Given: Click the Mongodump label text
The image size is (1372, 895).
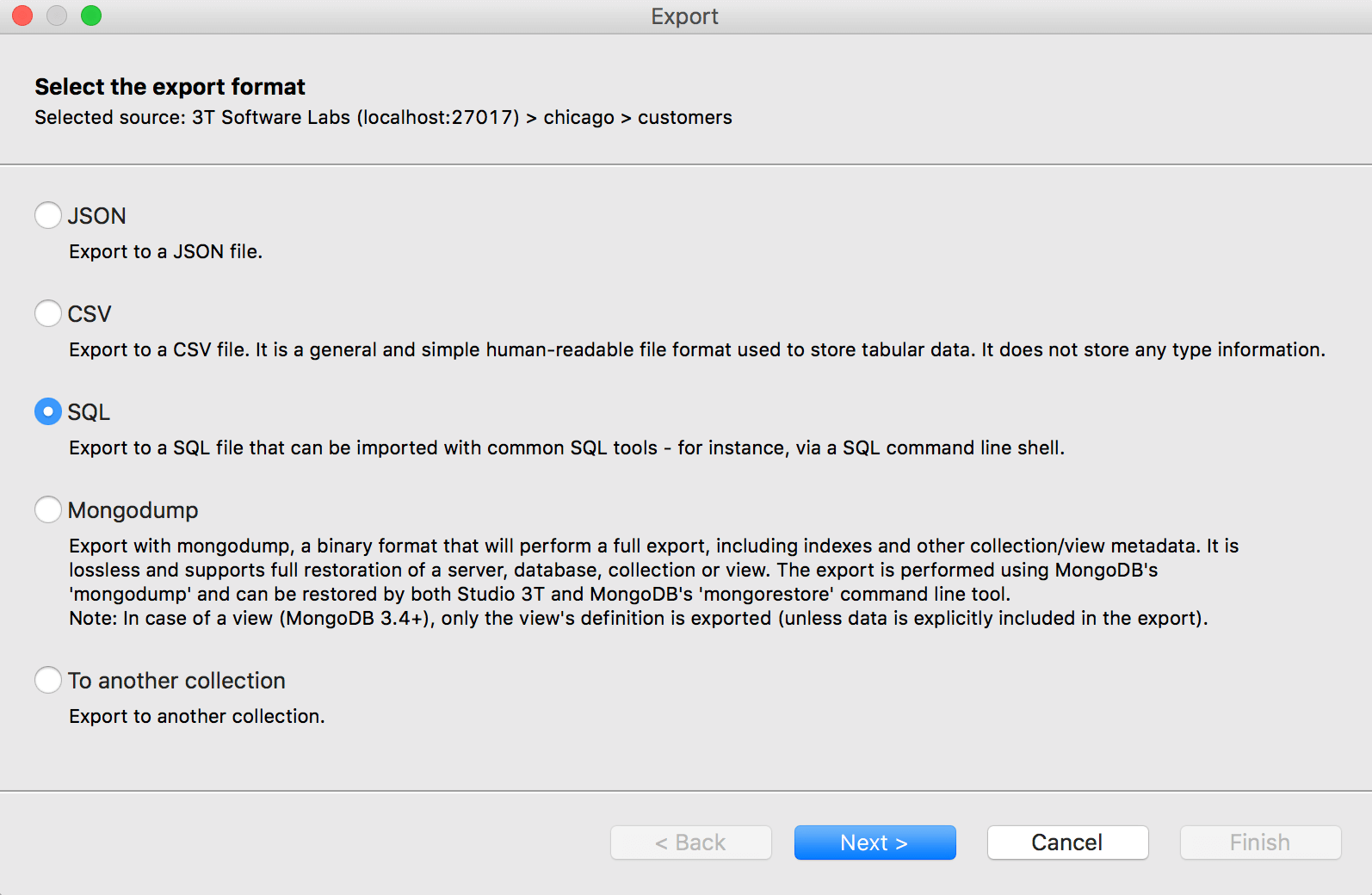Looking at the screenshot, I should (x=133, y=509).
